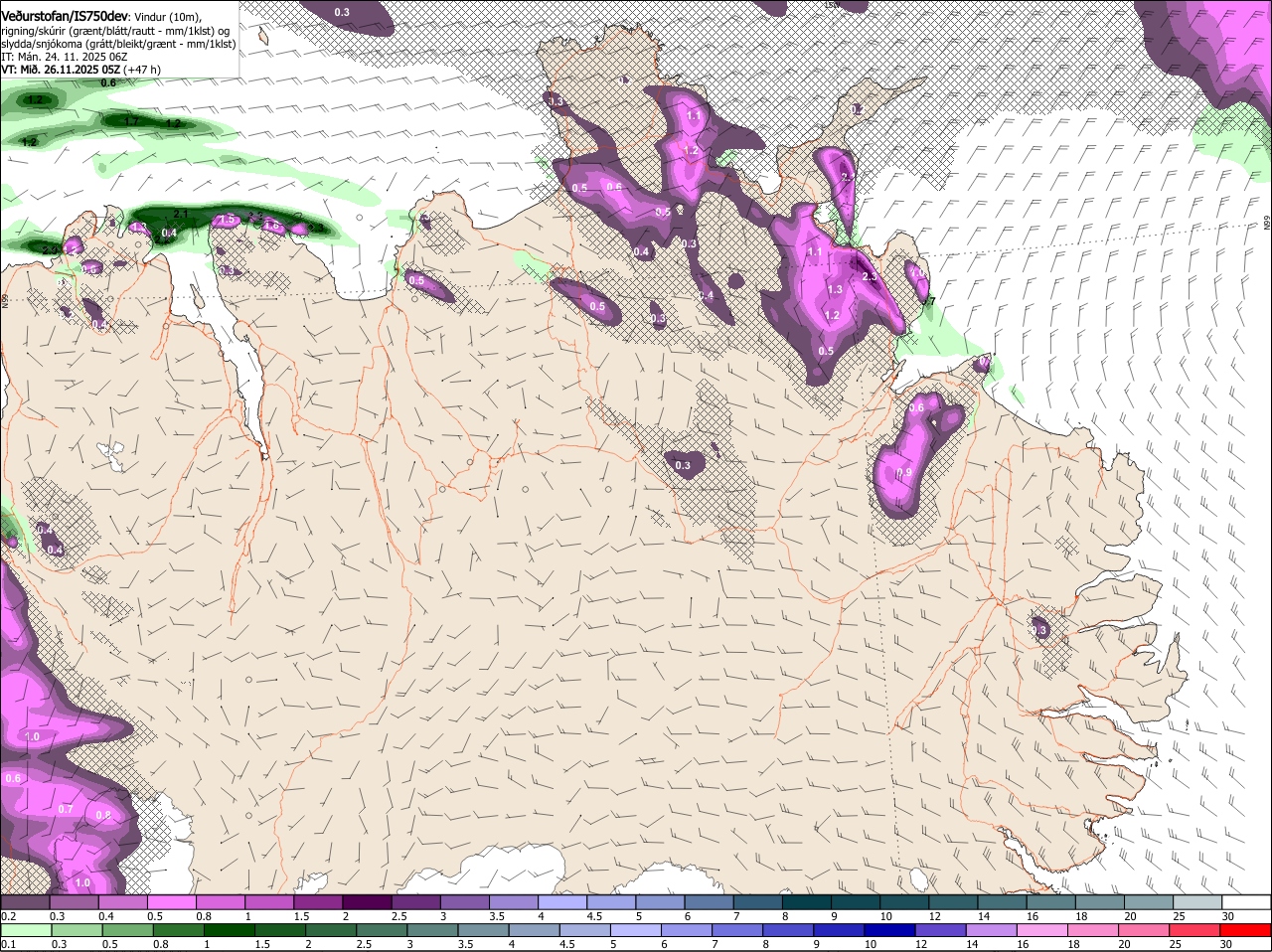The width and height of the screenshot is (1272, 952).
Task: Click the 0.1 label of the rain legend
Action: [8, 944]
